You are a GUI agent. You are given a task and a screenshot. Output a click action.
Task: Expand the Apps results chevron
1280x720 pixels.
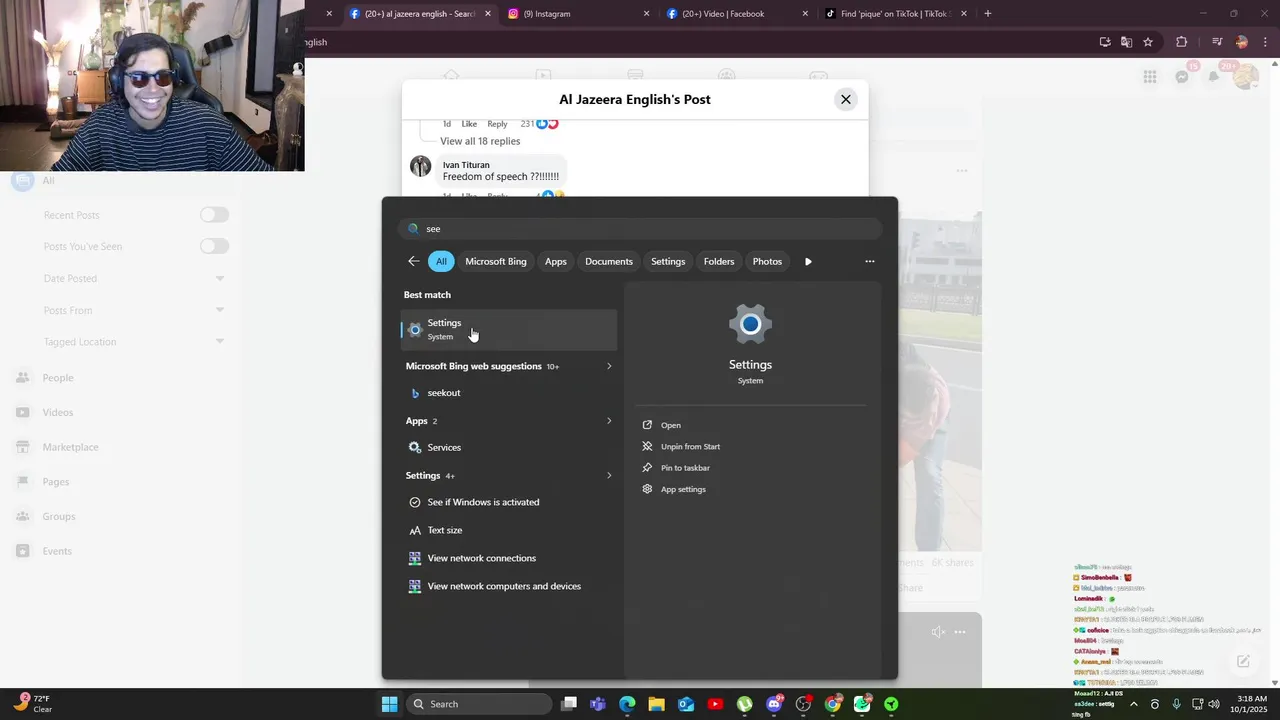pos(609,421)
